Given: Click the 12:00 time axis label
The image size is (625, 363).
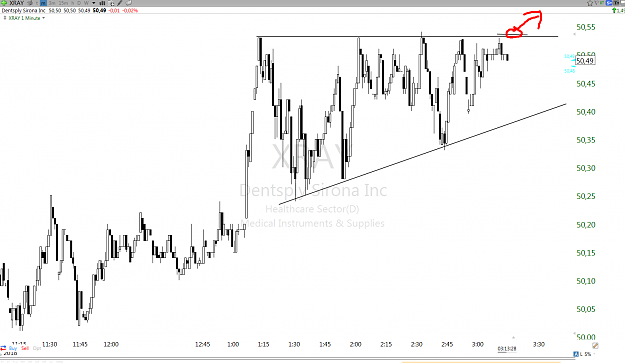Looking at the screenshot, I should click(111, 344).
